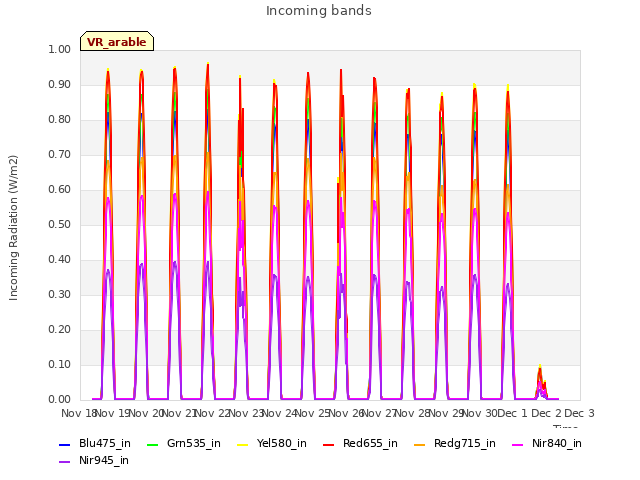Click the orange Redg715_in legend swatch
This screenshot has width=640, height=480.
point(419,444)
